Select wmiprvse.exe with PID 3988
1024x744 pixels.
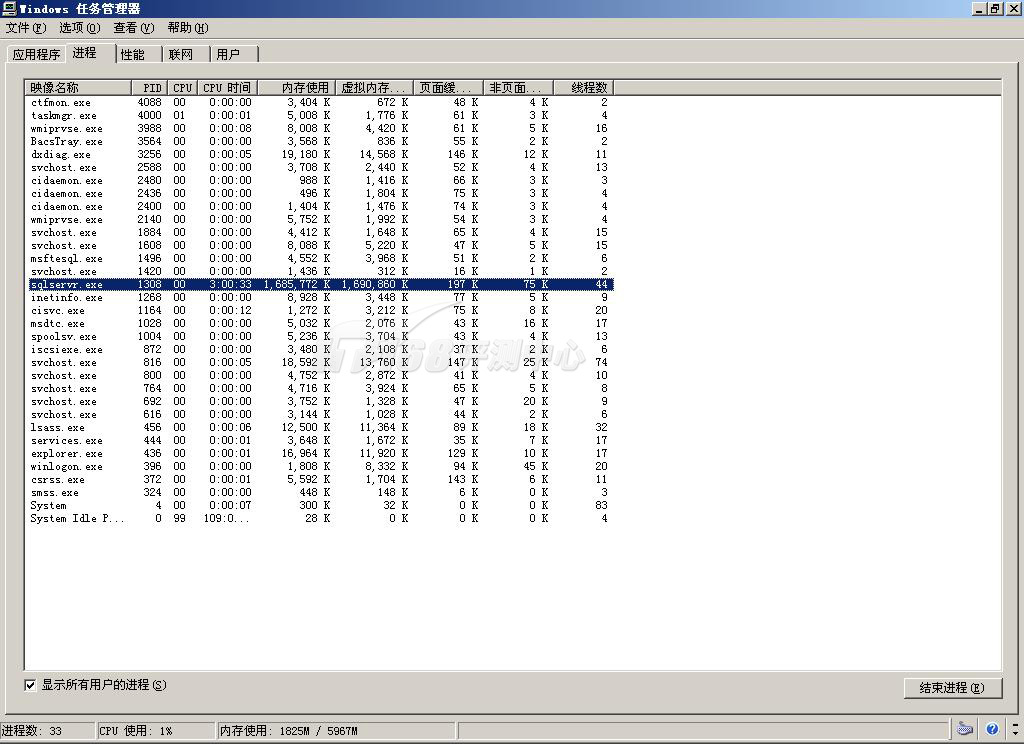point(320,129)
